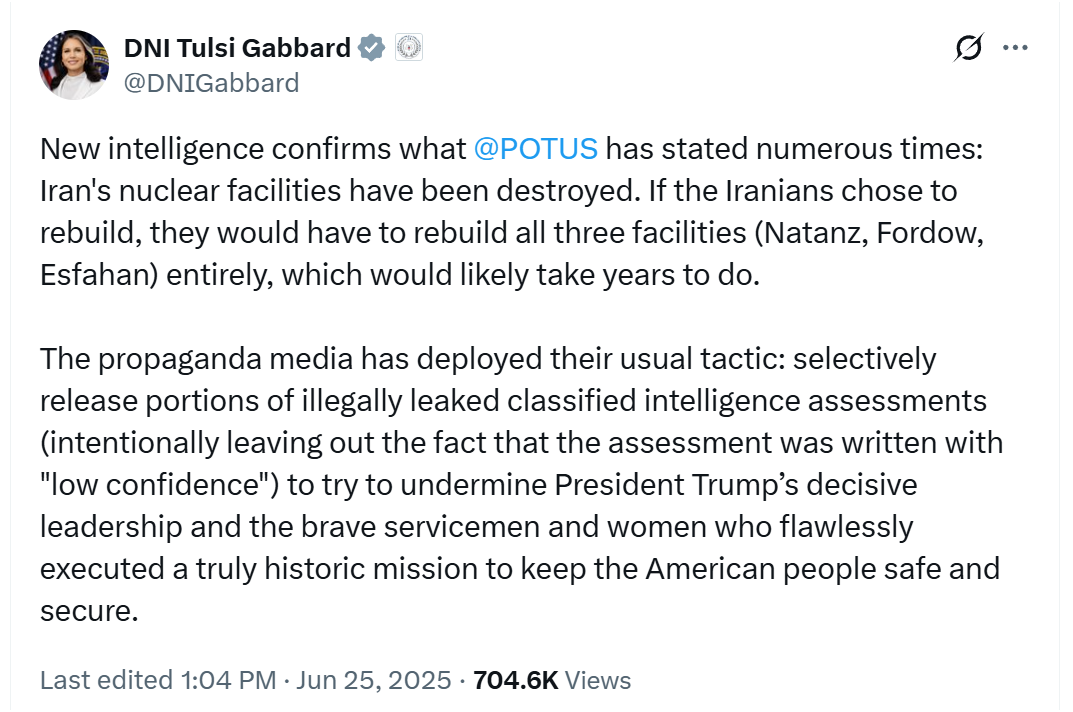This screenshot has width=1073, height=712.
Task: Open the 704.6K view count
Action: click(515, 681)
